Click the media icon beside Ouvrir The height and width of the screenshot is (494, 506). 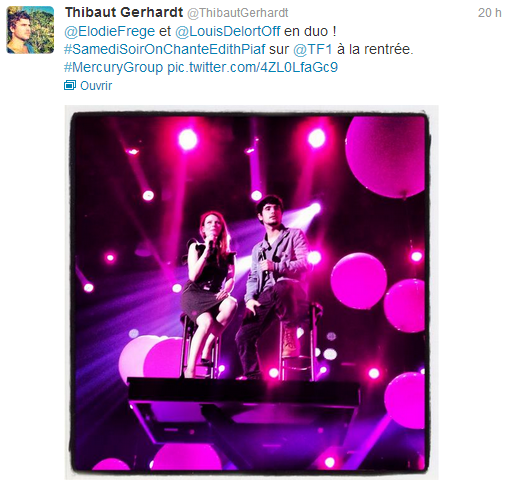click(70, 86)
